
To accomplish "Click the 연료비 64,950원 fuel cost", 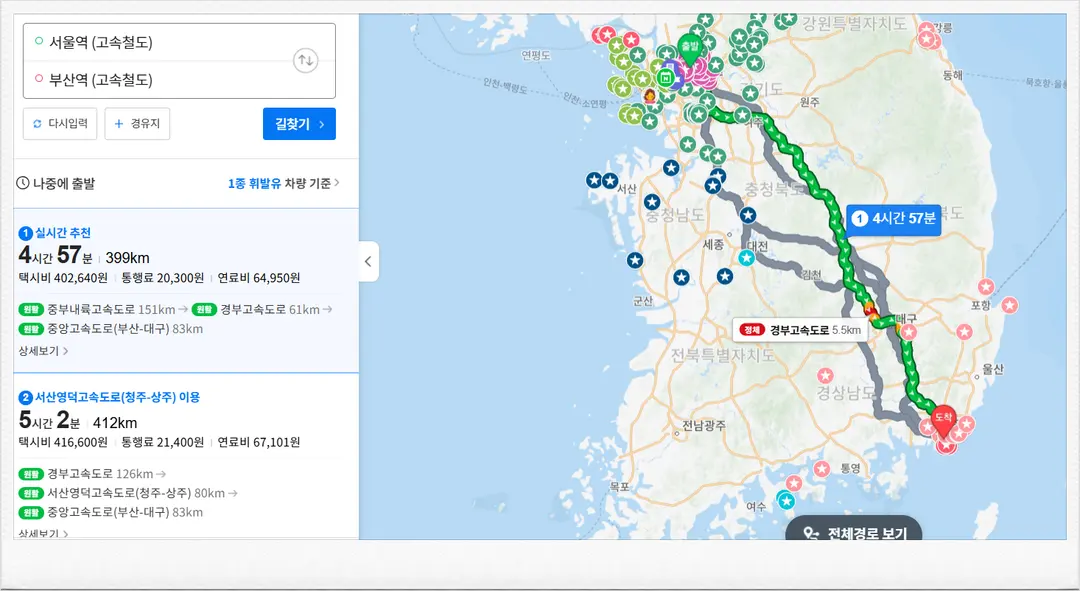I will (259, 278).
